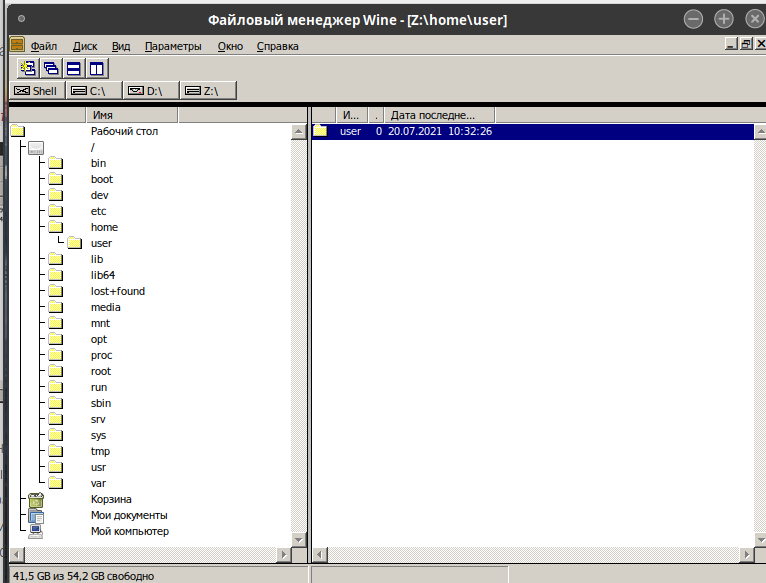Open the Файл menu
This screenshot has width=766, height=583.
click(44, 46)
